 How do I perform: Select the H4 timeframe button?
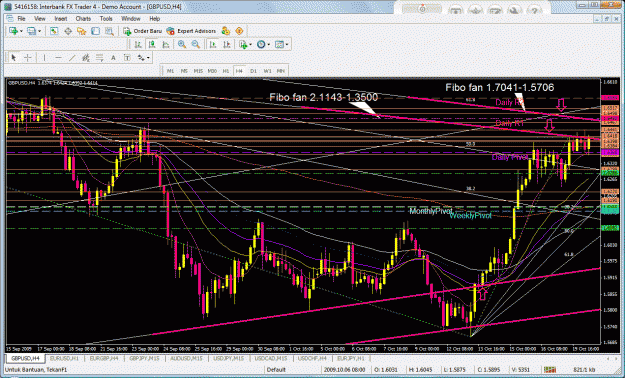(x=239, y=71)
